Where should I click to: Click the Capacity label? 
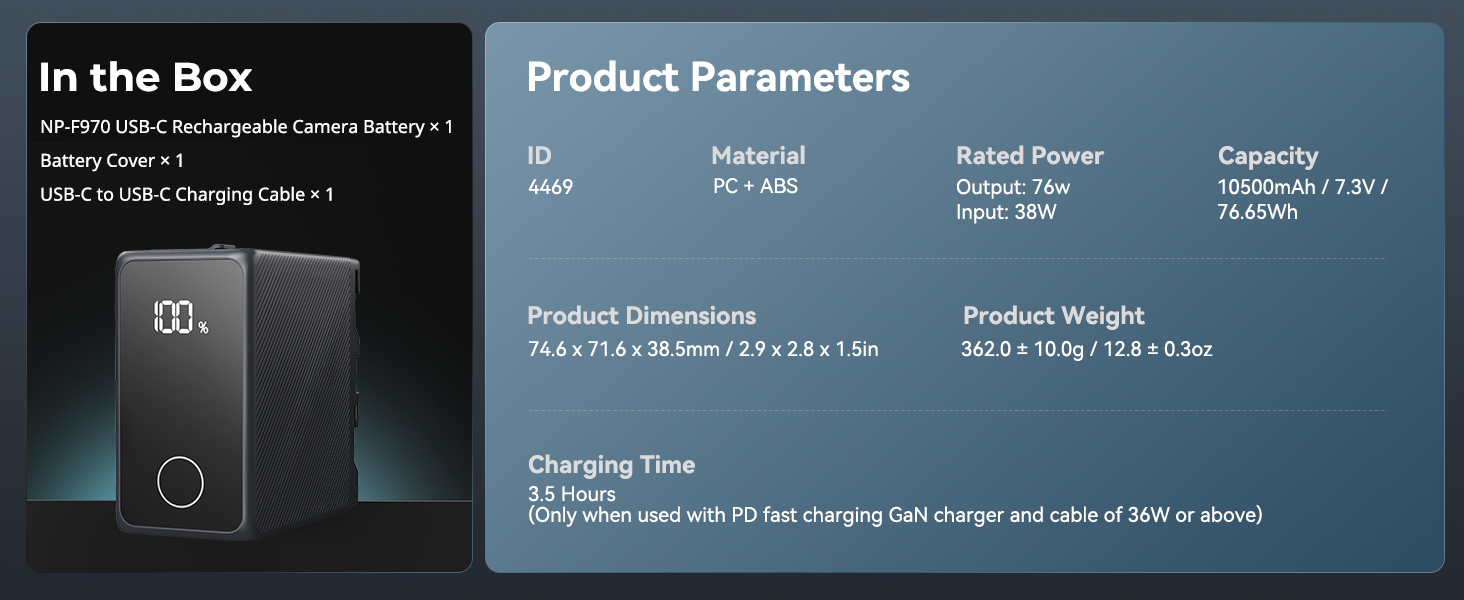1267,156
